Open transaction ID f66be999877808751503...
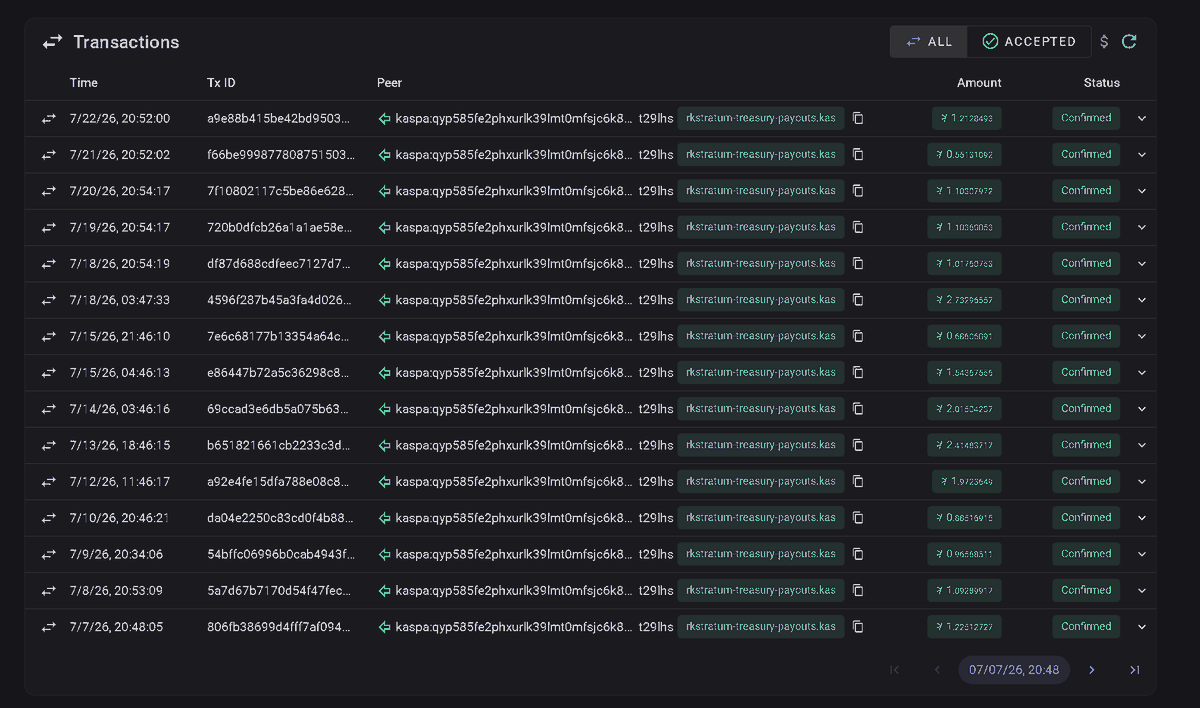Screen dimensions: 1200x708 click(281, 155)
